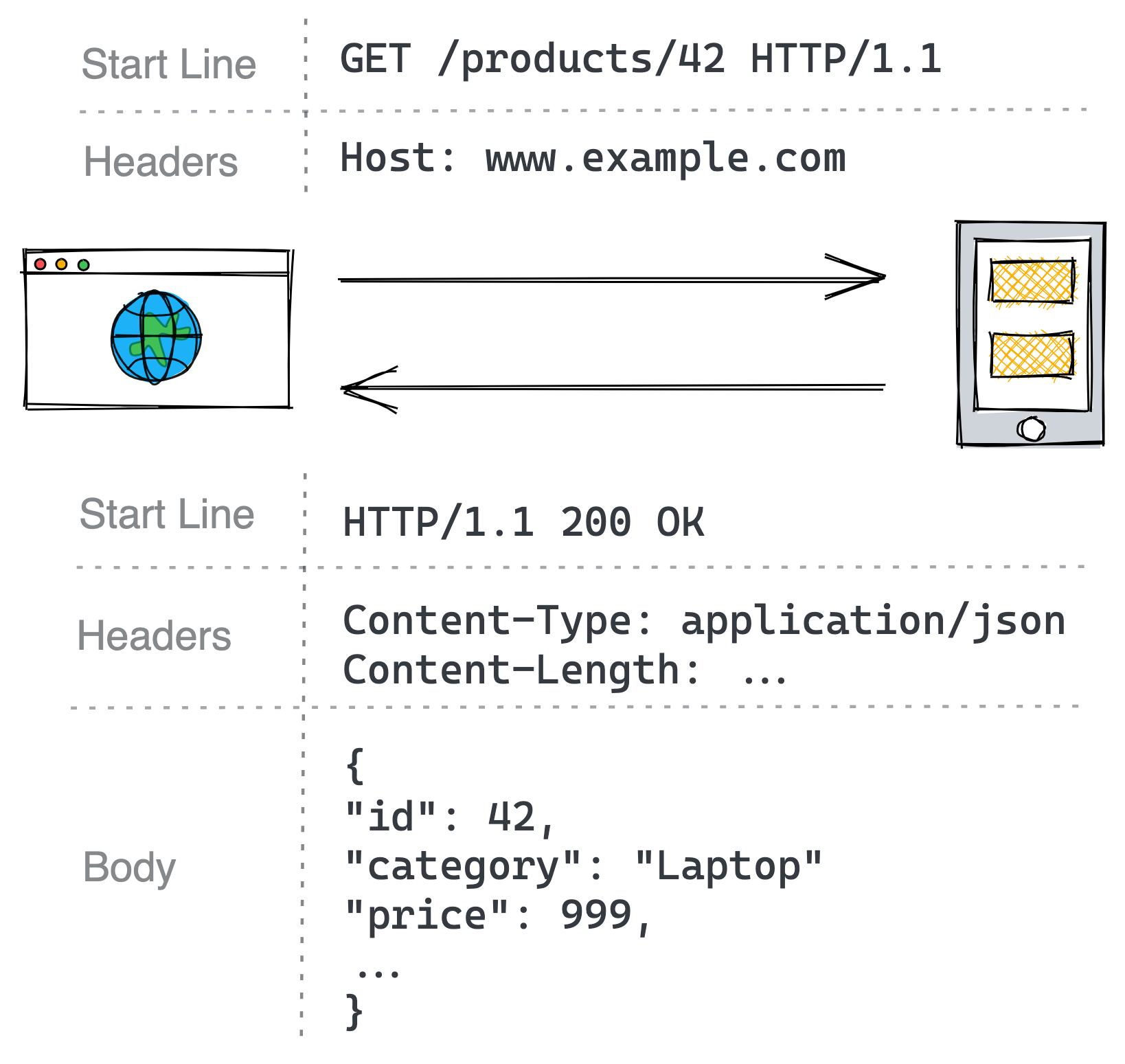Click the "GET /products/42 HTTP/1.1" request line
The height and width of the screenshot is (1064, 1125).
coord(640,59)
